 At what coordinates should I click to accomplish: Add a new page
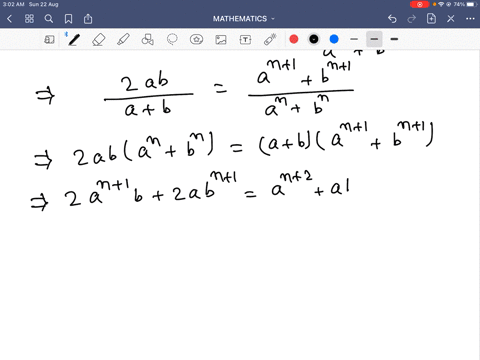(431, 19)
